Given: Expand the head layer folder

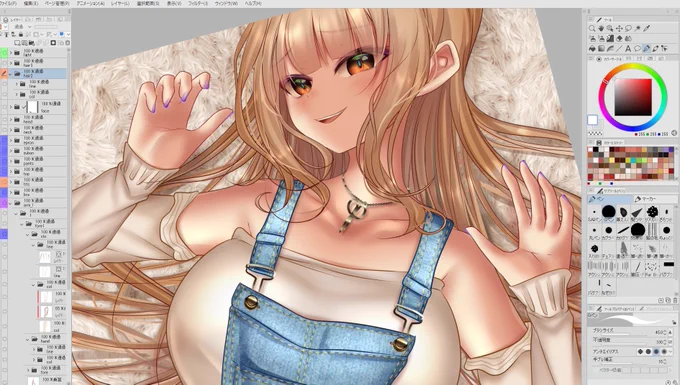Looking at the screenshot, I should point(11,119).
